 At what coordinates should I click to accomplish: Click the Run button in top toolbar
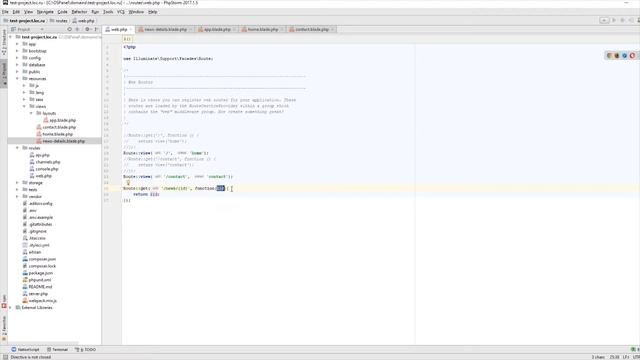pyautogui.click(x=614, y=20)
